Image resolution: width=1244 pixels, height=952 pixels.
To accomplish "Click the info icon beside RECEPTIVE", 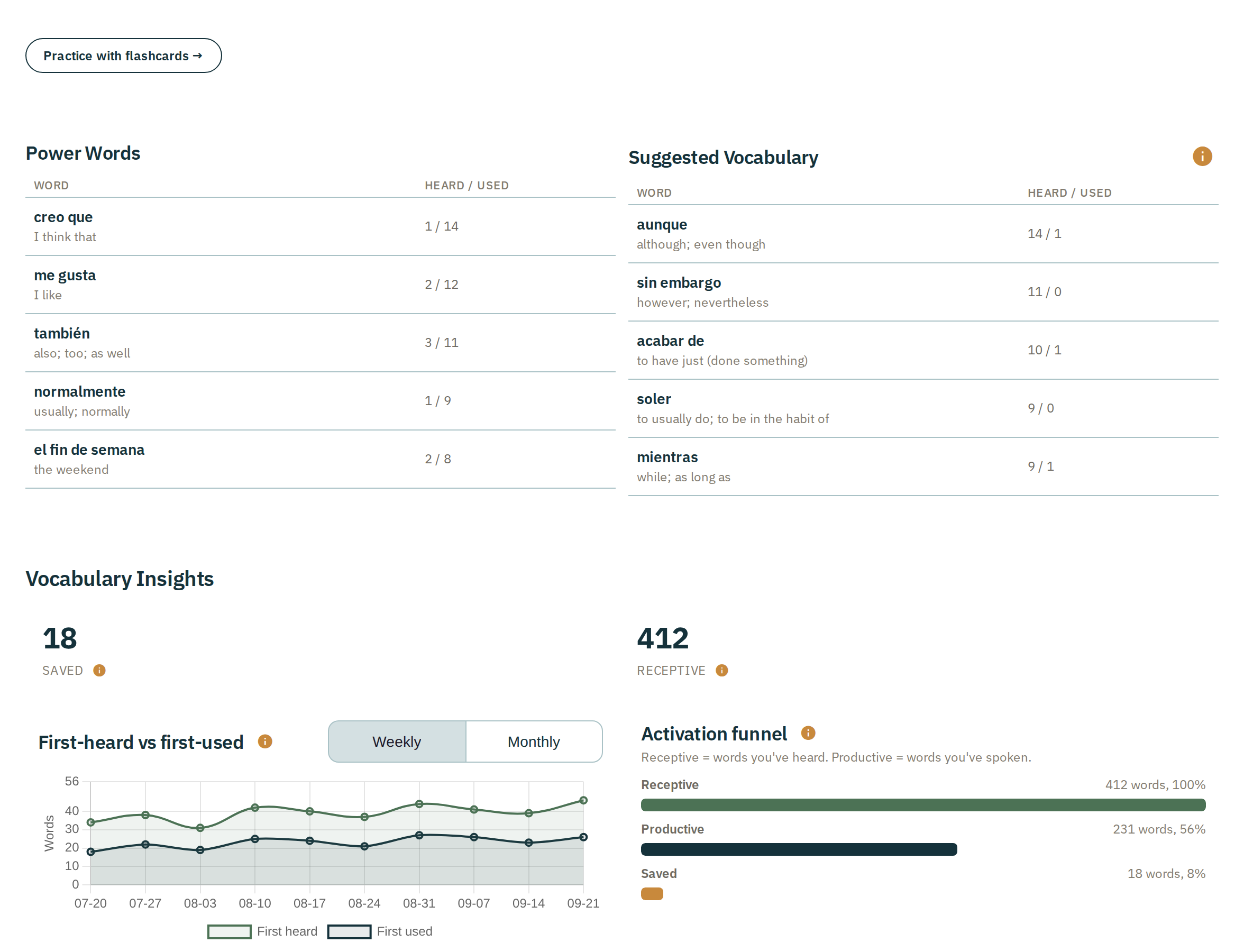I will (721, 671).
